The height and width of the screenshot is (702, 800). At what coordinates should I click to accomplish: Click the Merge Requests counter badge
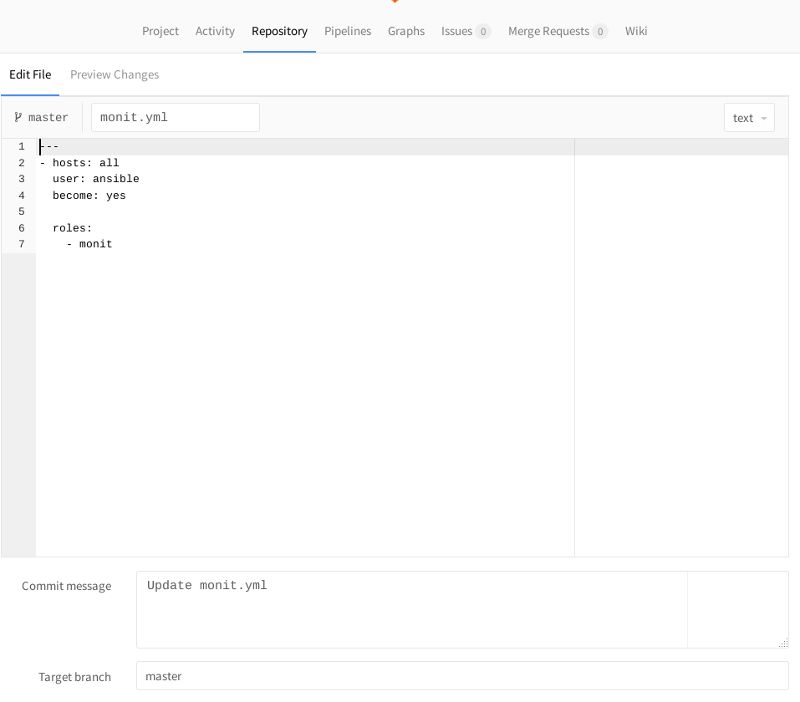tap(601, 31)
